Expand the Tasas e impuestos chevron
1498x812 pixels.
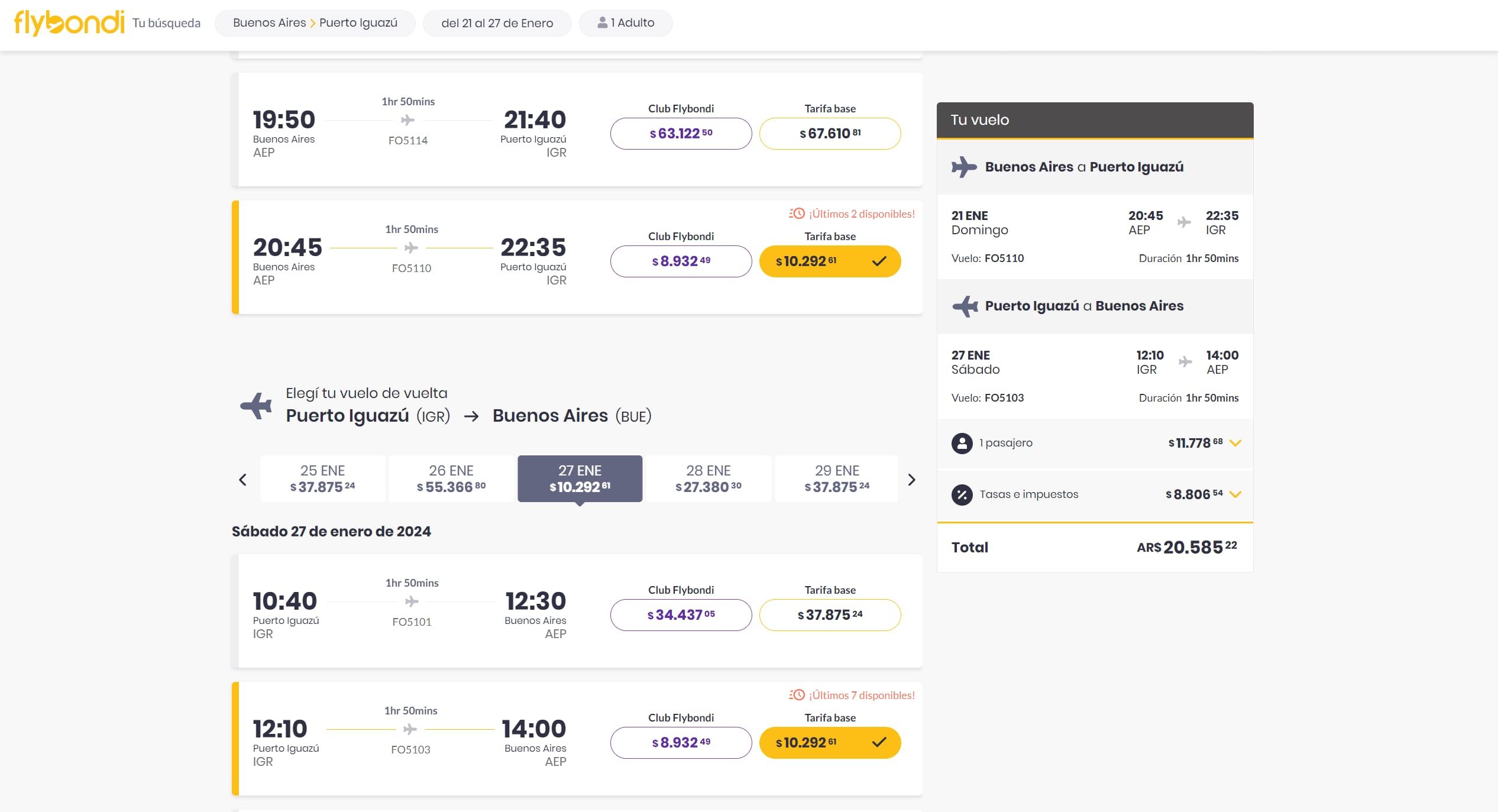click(x=1235, y=494)
